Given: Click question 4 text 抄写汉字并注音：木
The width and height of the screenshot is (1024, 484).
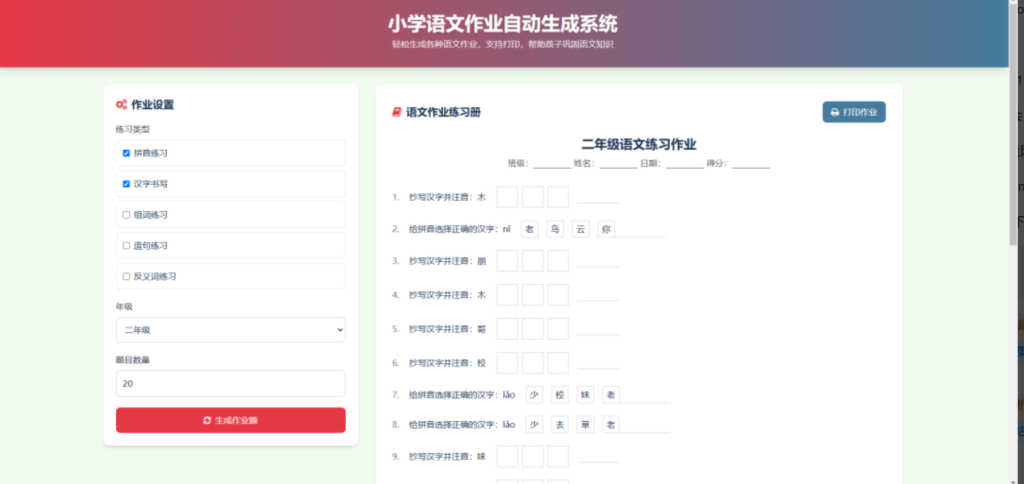Looking at the screenshot, I should pyautogui.click(x=447, y=295).
